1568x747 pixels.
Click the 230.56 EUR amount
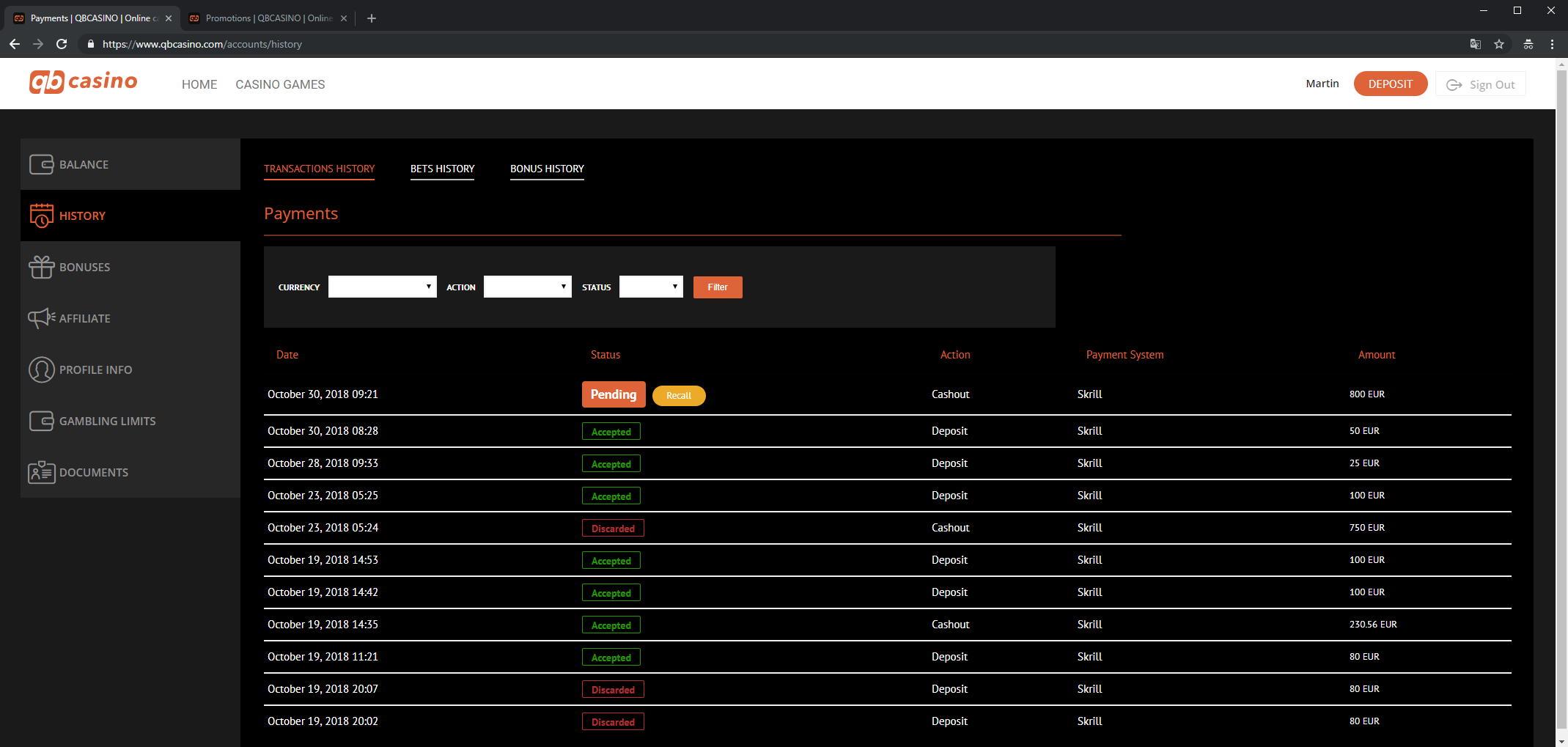[x=1373, y=625]
